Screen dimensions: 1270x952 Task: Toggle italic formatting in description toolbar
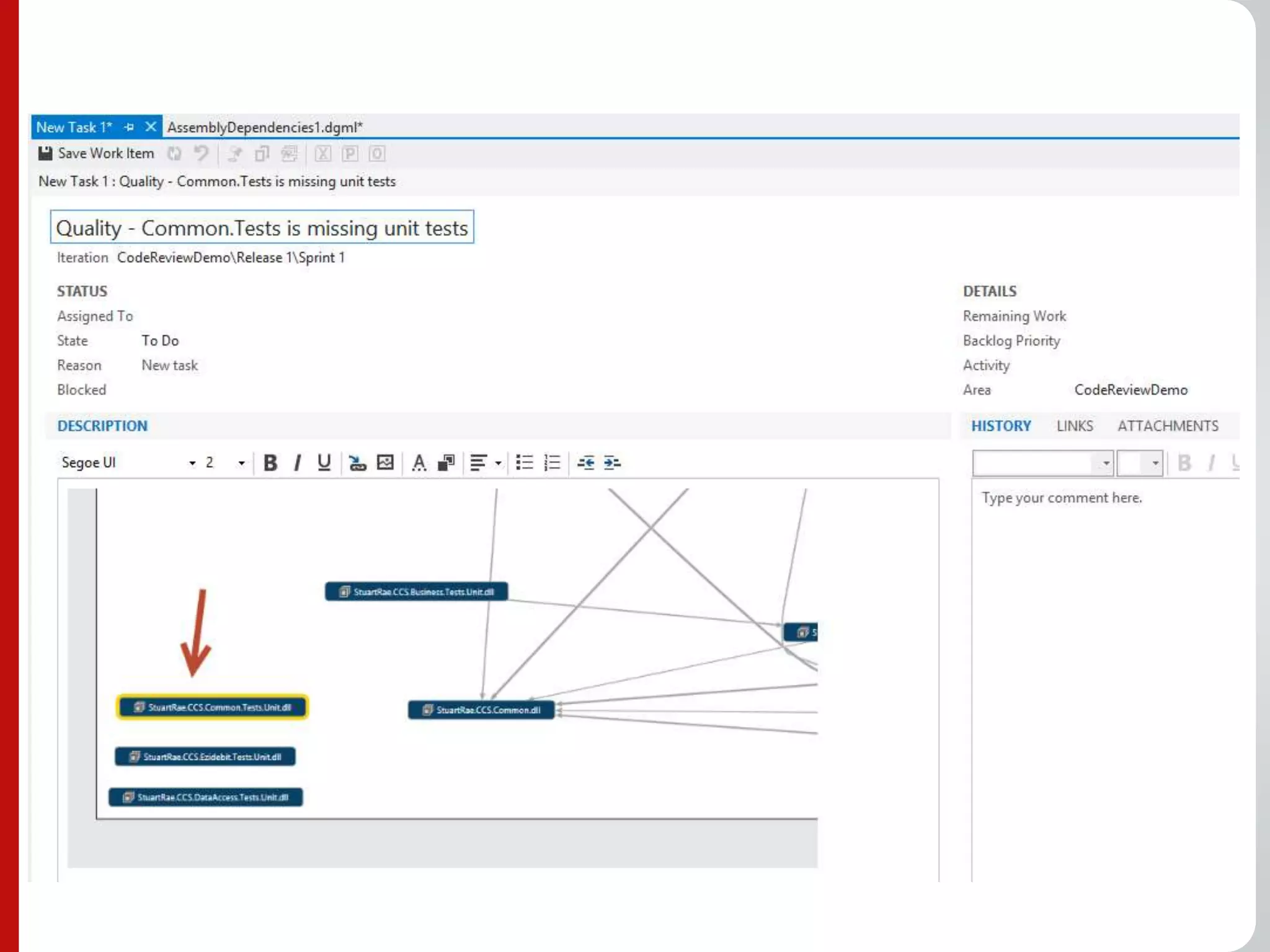point(298,463)
